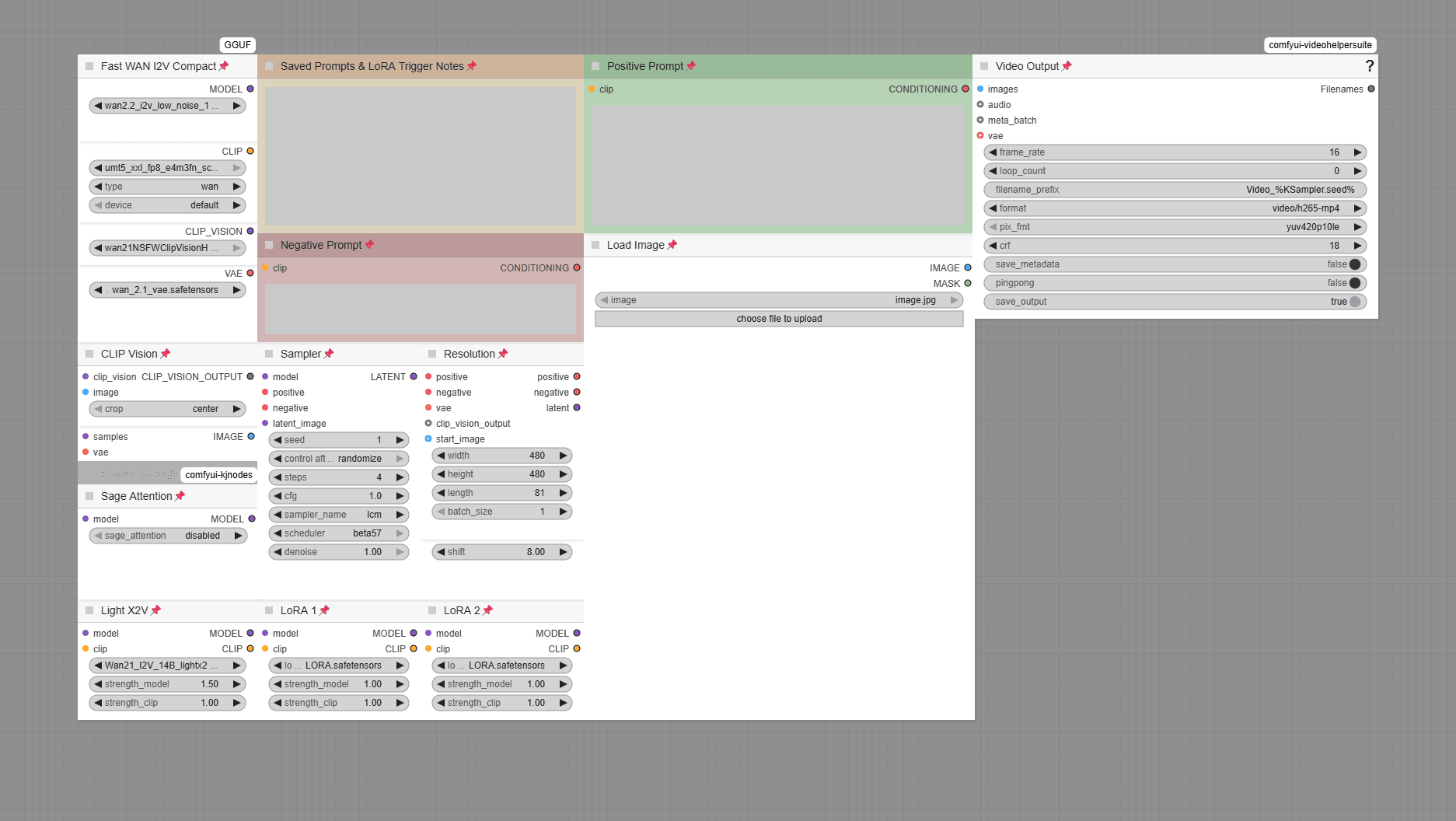Increase frame_rate with right arrow
Viewport: 1456px width, 821px height.
[1357, 152]
